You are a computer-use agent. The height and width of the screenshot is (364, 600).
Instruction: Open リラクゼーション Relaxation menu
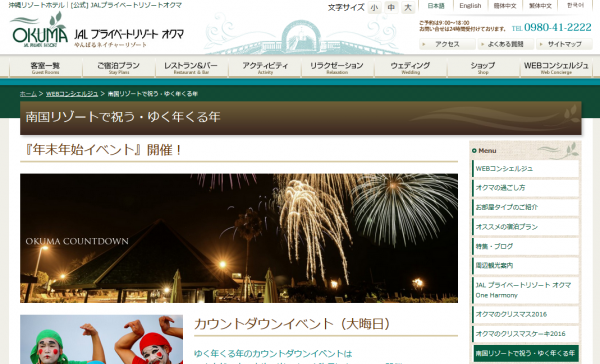[x=337, y=67]
